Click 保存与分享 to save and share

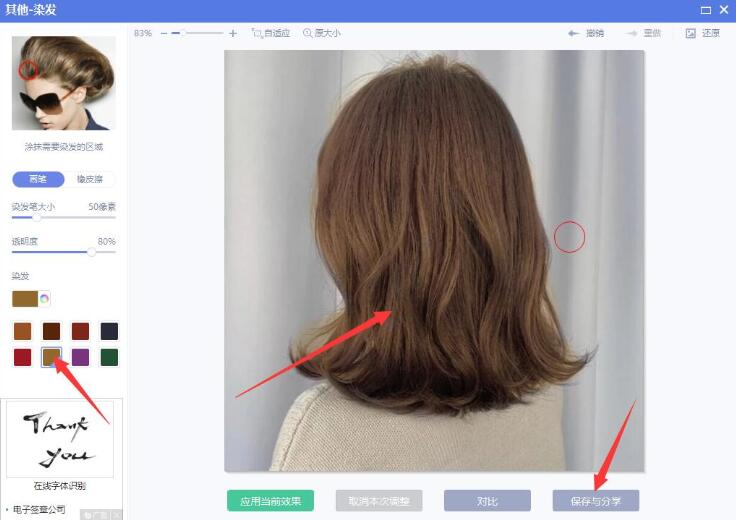[x=596, y=501]
